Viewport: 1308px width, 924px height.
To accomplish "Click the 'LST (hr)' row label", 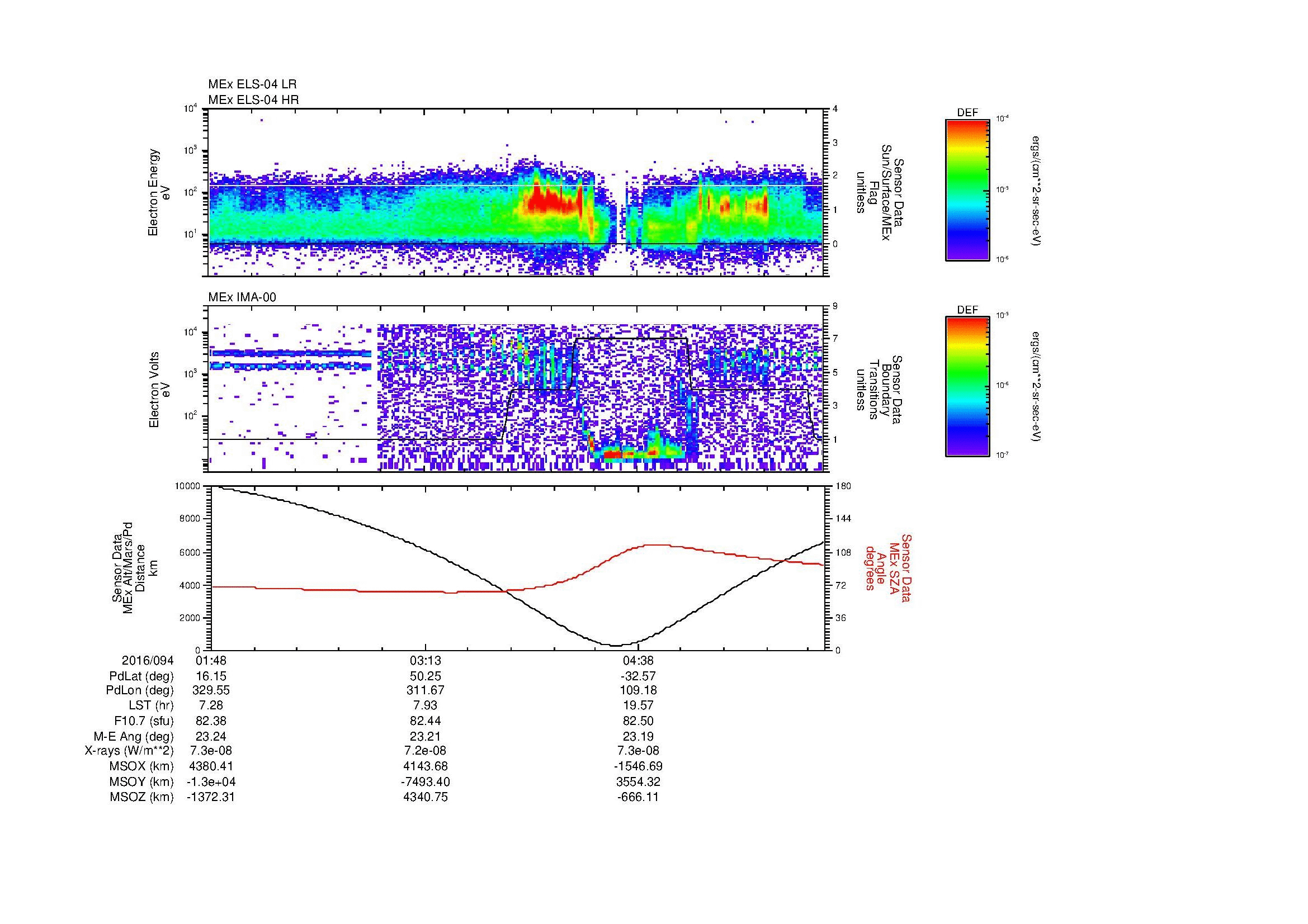I will pyautogui.click(x=150, y=705).
